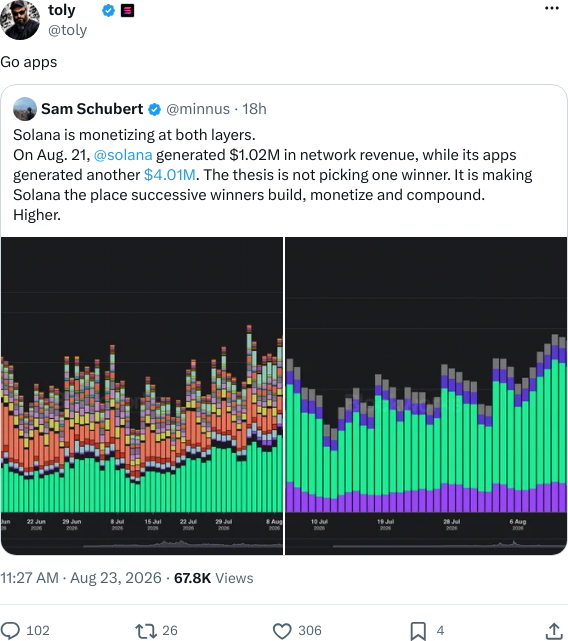The height and width of the screenshot is (641, 568).
Task: Click toly's profile avatar photo
Action: coord(19,19)
